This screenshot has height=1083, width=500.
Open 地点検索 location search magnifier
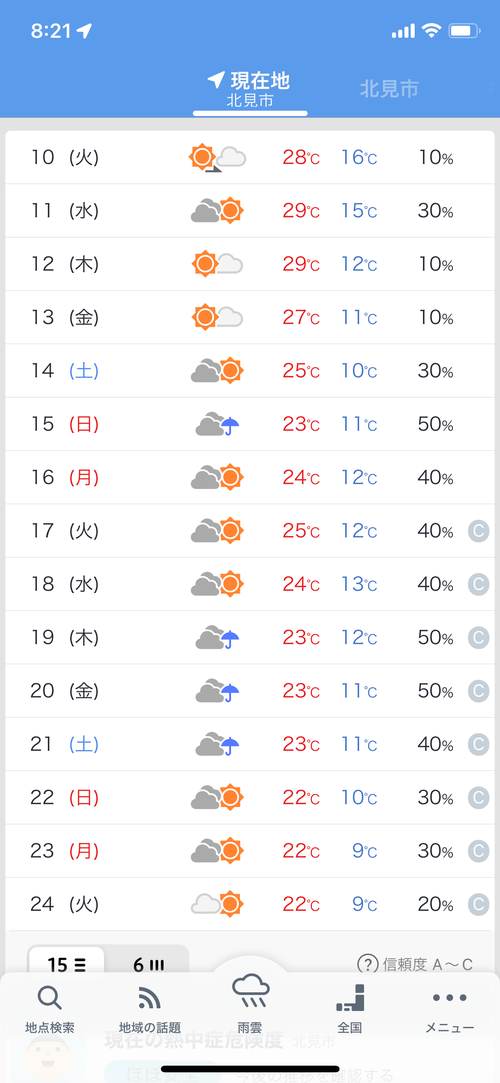[x=50, y=1009]
